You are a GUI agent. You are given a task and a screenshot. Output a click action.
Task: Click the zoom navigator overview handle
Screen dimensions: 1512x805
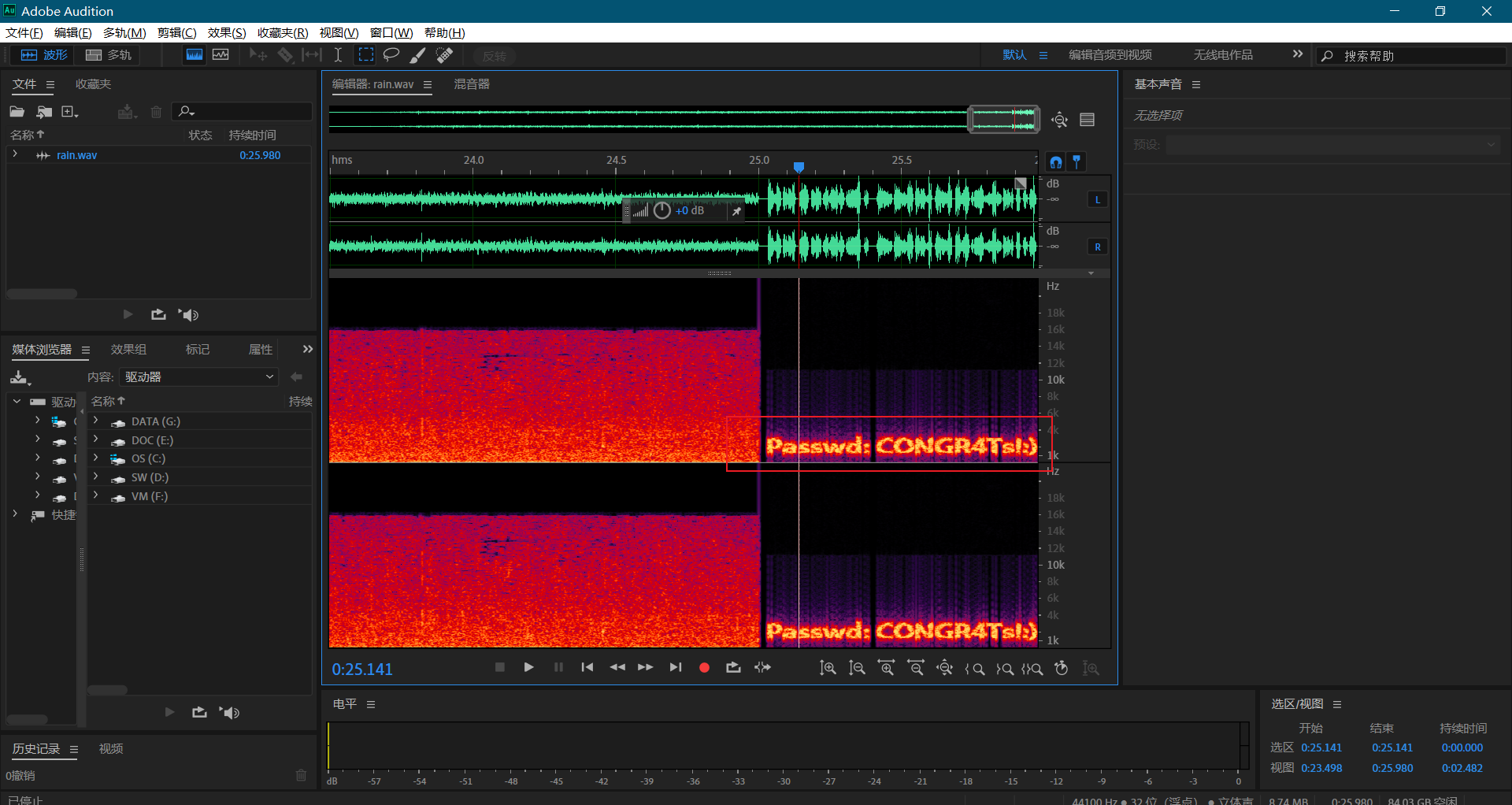coord(1003,119)
